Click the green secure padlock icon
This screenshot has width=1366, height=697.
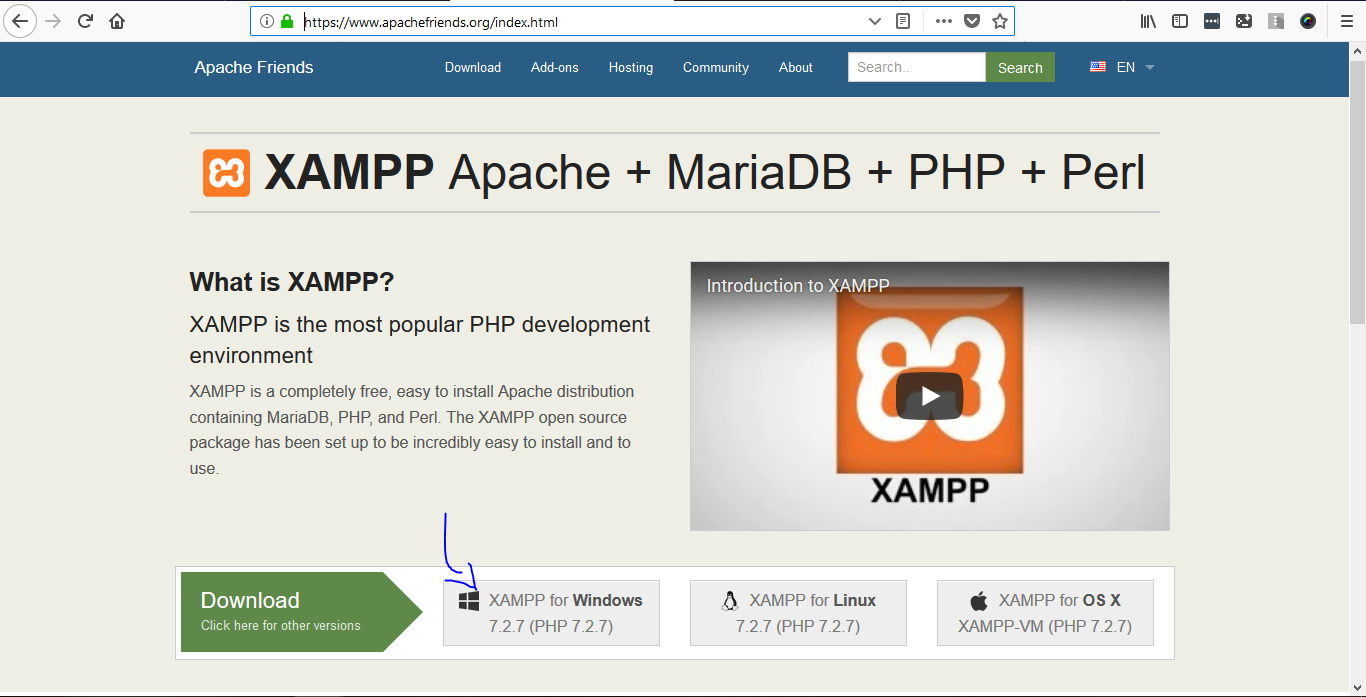click(x=288, y=21)
